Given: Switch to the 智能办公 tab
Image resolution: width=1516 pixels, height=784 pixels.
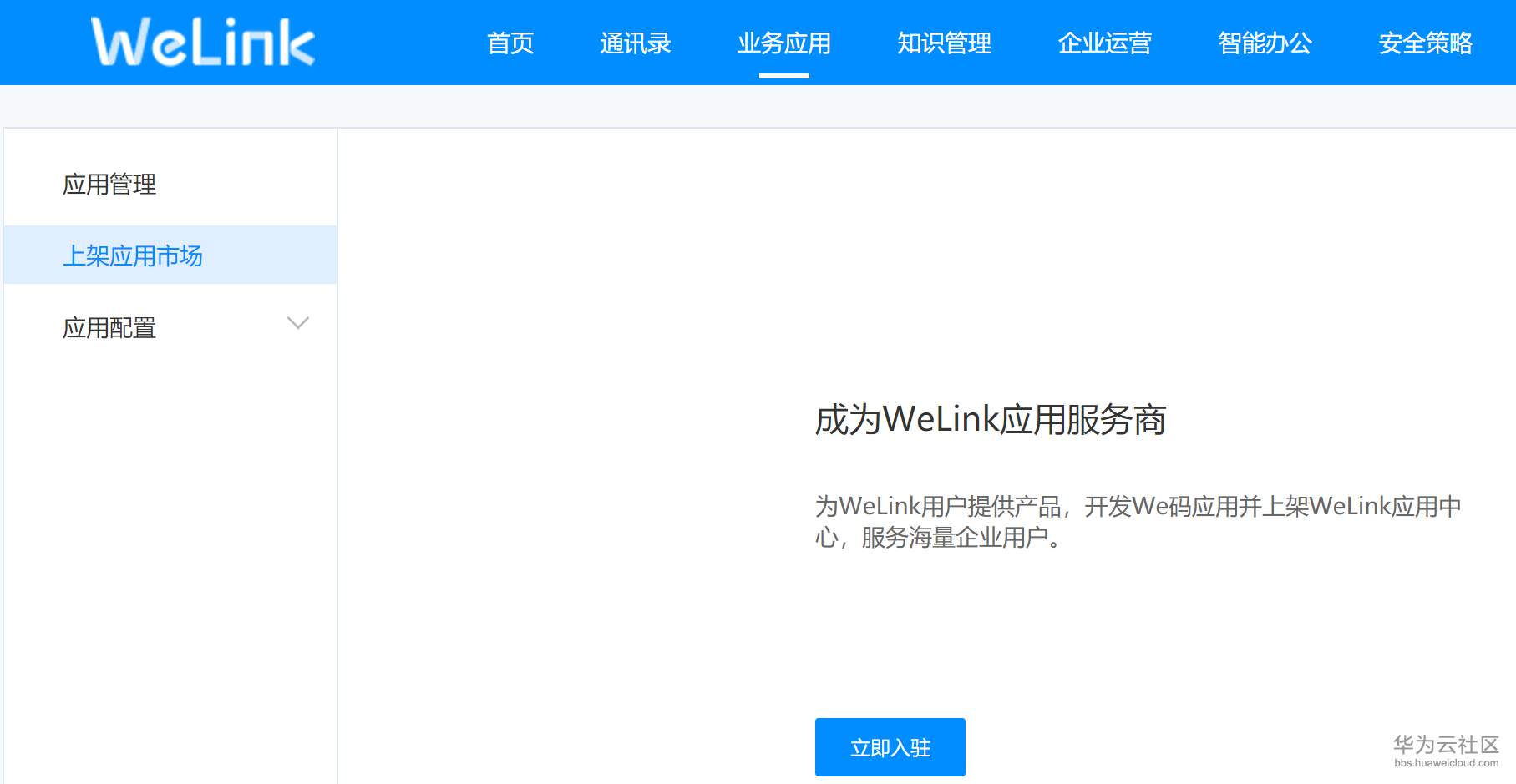Looking at the screenshot, I should 1265,43.
